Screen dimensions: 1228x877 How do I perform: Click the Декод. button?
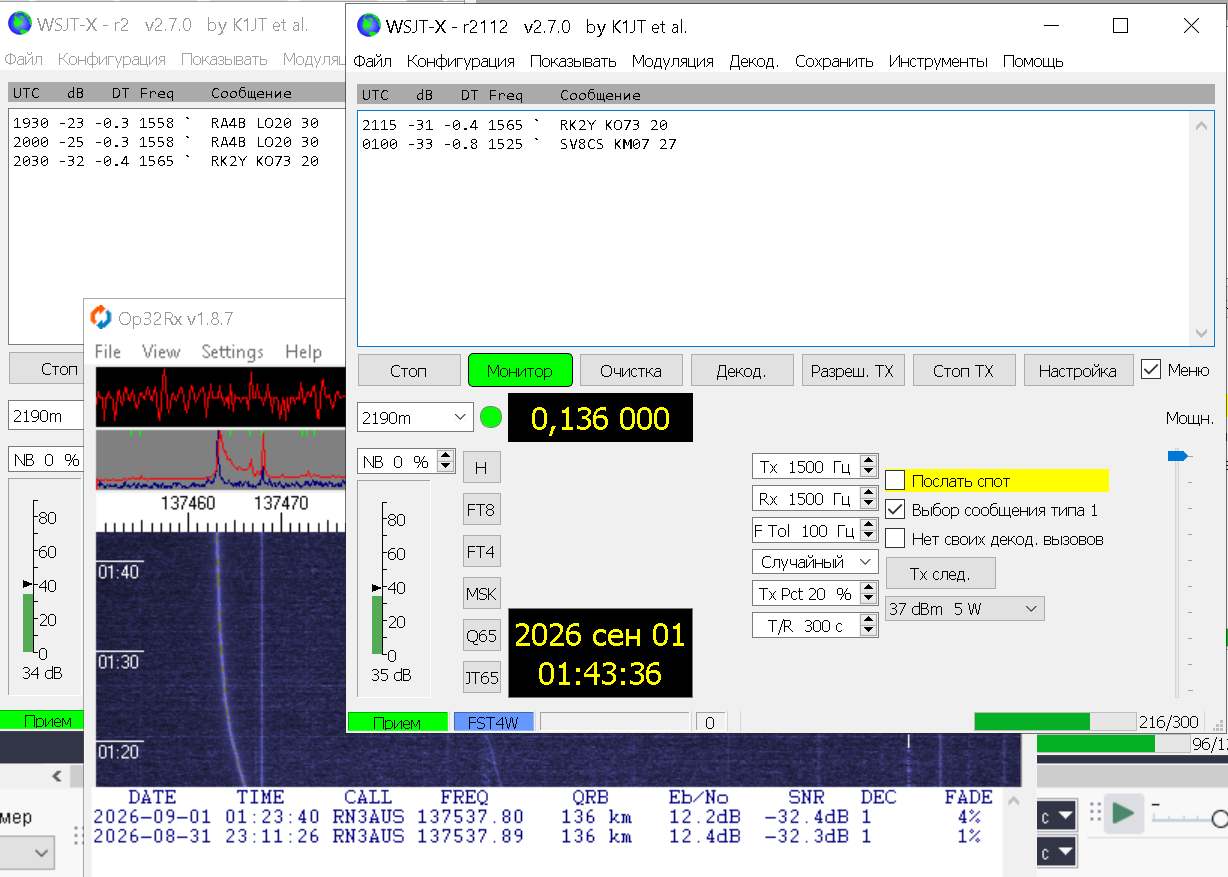click(741, 370)
